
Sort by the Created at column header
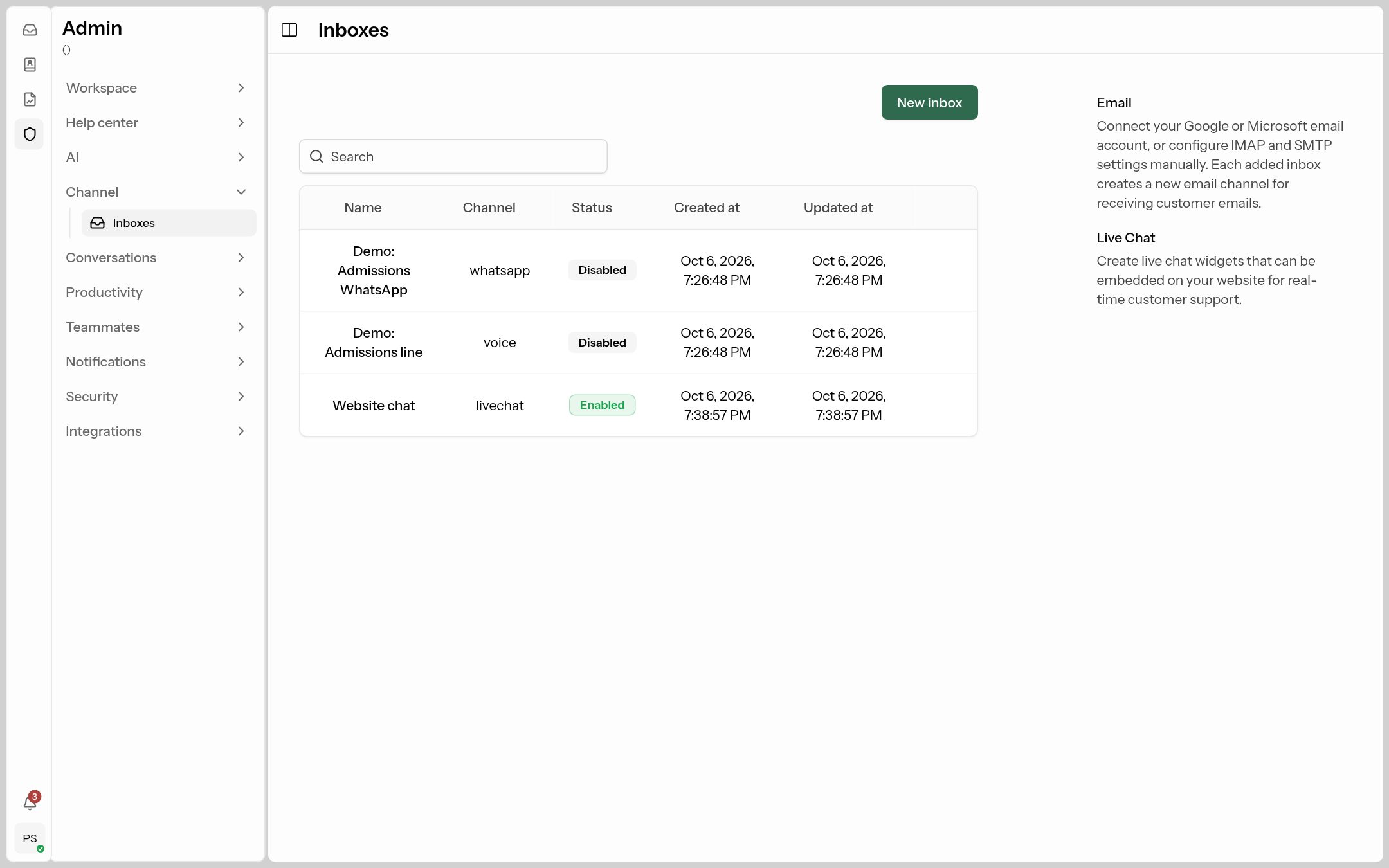pos(707,207)
